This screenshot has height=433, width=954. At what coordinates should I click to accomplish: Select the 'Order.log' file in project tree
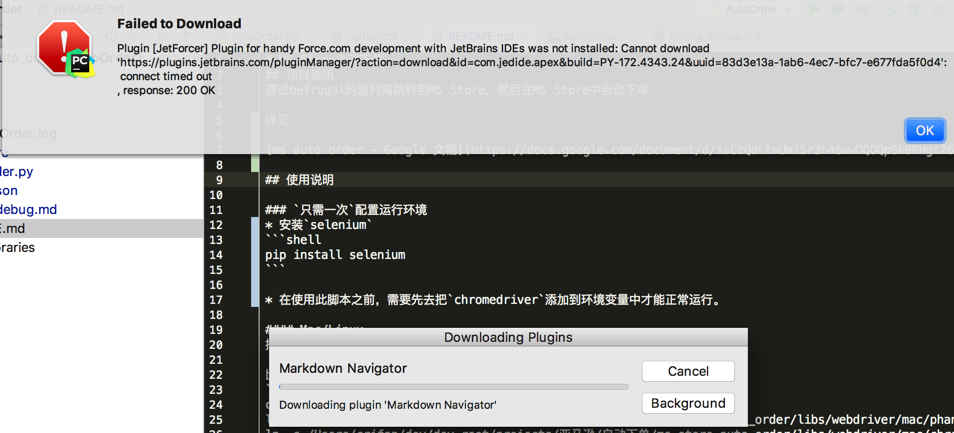29,133
